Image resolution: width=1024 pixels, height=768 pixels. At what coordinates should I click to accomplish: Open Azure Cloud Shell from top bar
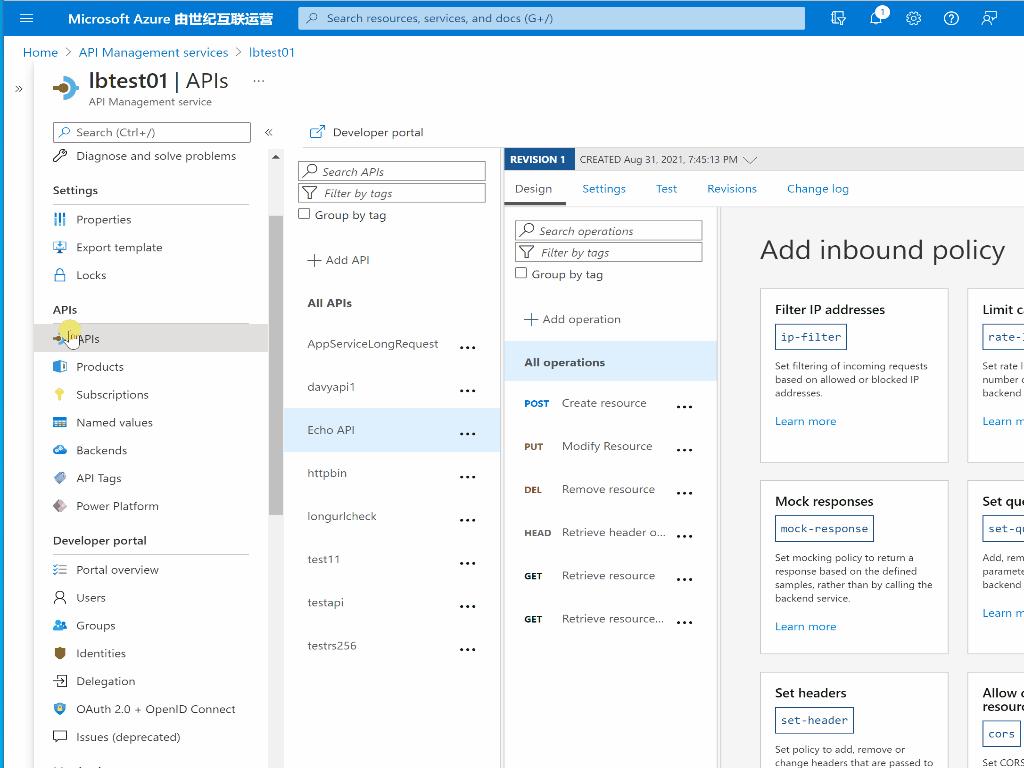[x=838, y=17]
